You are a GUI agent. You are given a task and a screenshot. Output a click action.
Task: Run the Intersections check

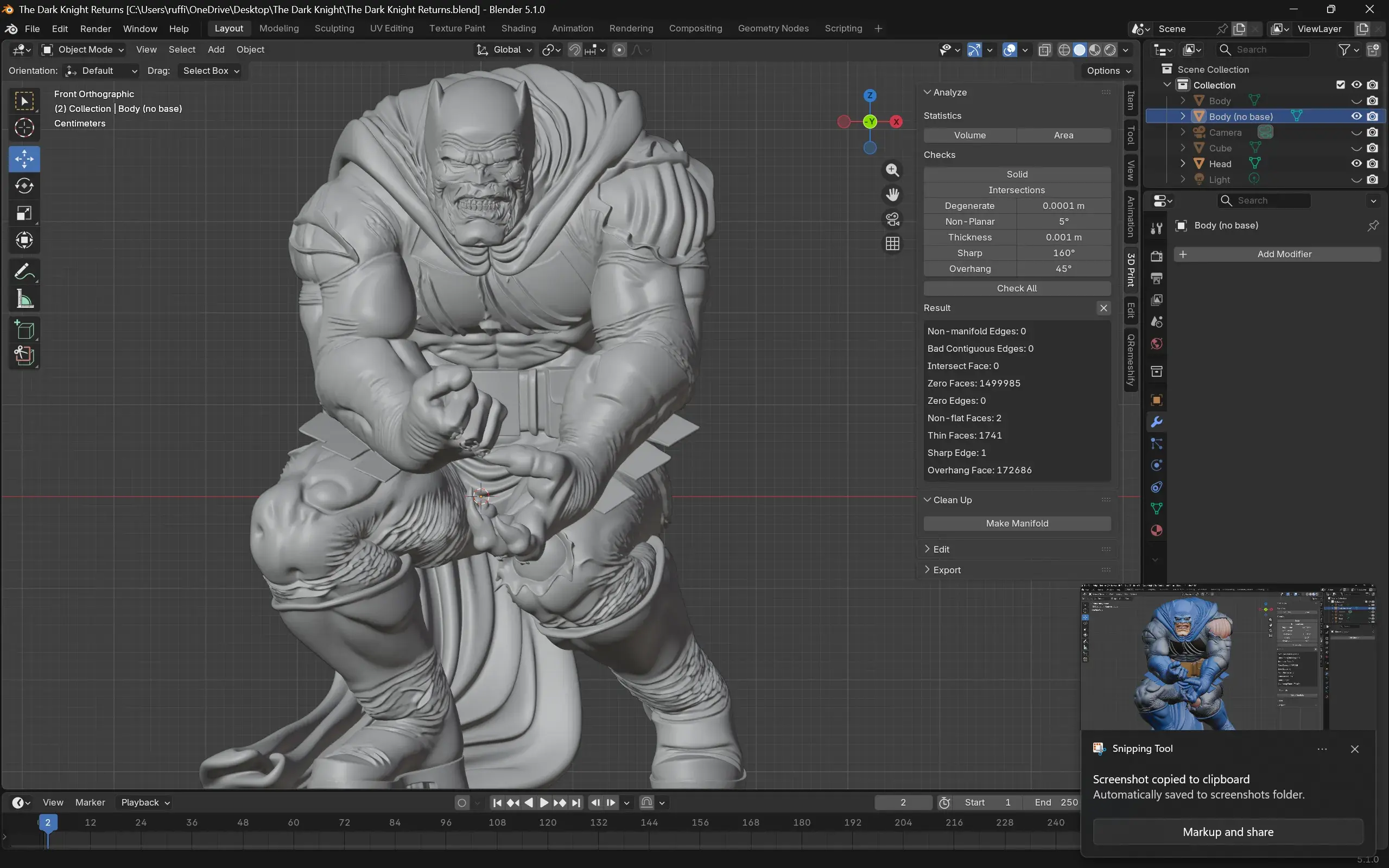pos(1017,190)
